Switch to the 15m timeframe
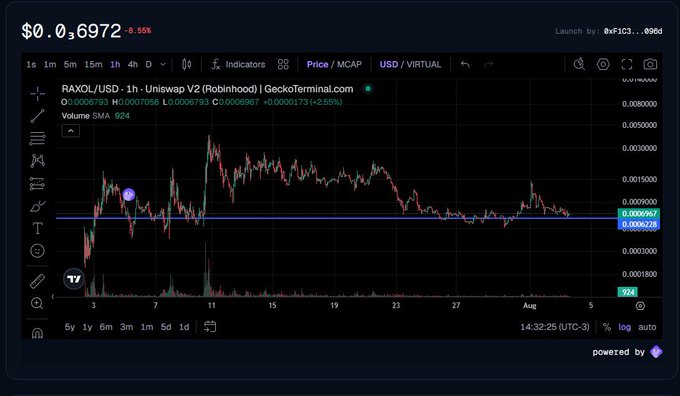This screenshot has width=680, height=396. point(93,65)
